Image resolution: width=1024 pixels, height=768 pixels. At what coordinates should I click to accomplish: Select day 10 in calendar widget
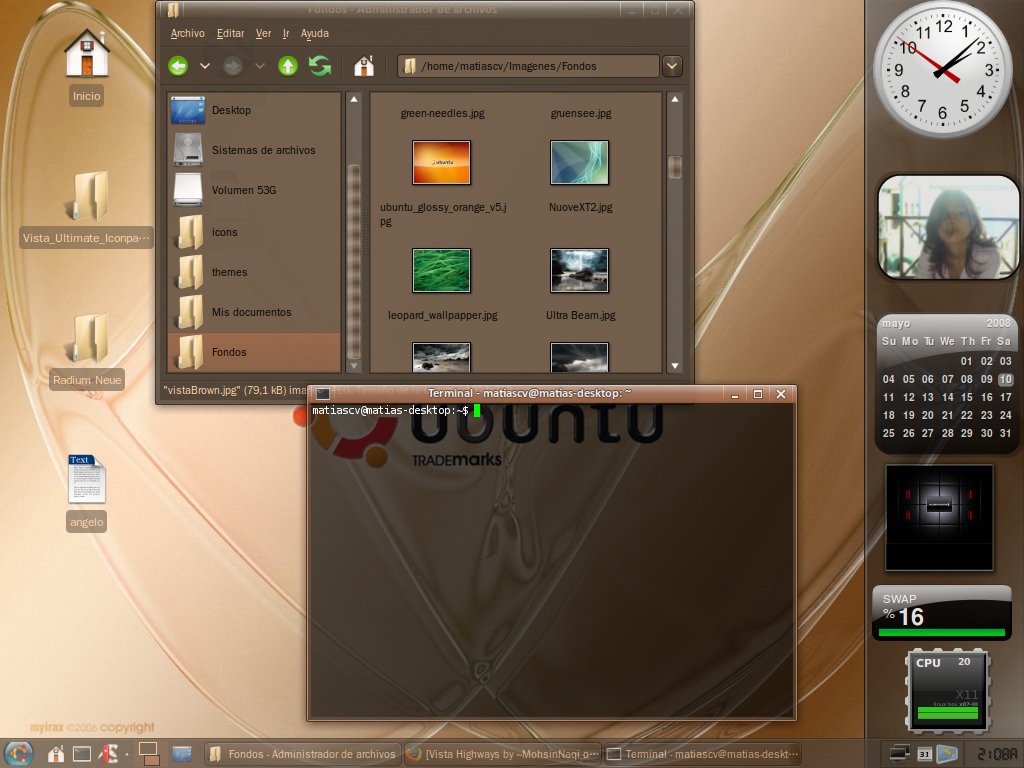[x=1006, y=379]
